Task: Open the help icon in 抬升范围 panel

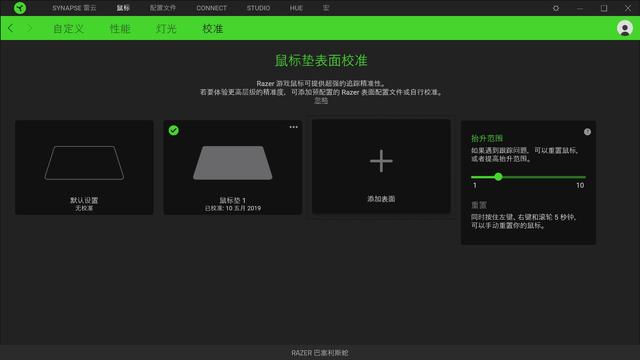Action: (587, 132)
